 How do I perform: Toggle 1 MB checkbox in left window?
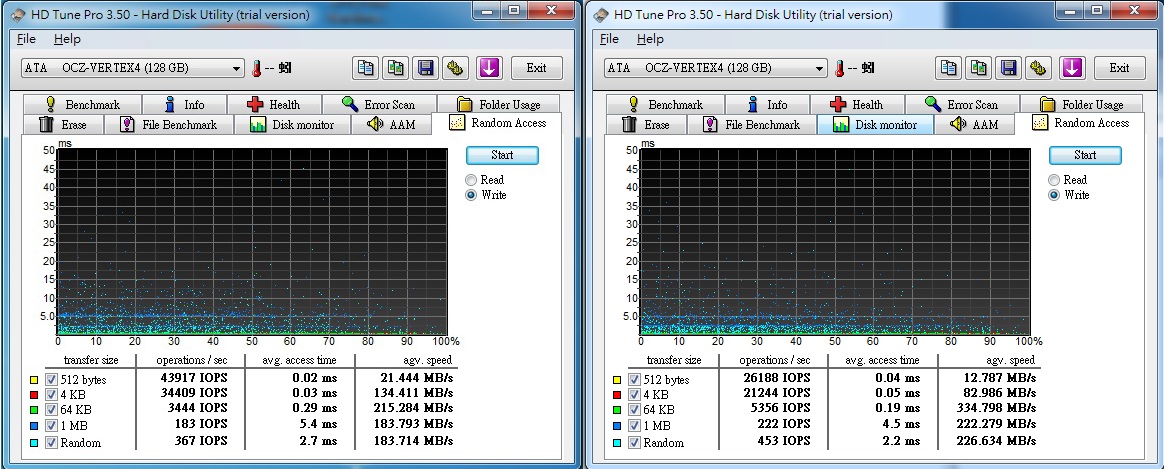[x=50, y=426]
